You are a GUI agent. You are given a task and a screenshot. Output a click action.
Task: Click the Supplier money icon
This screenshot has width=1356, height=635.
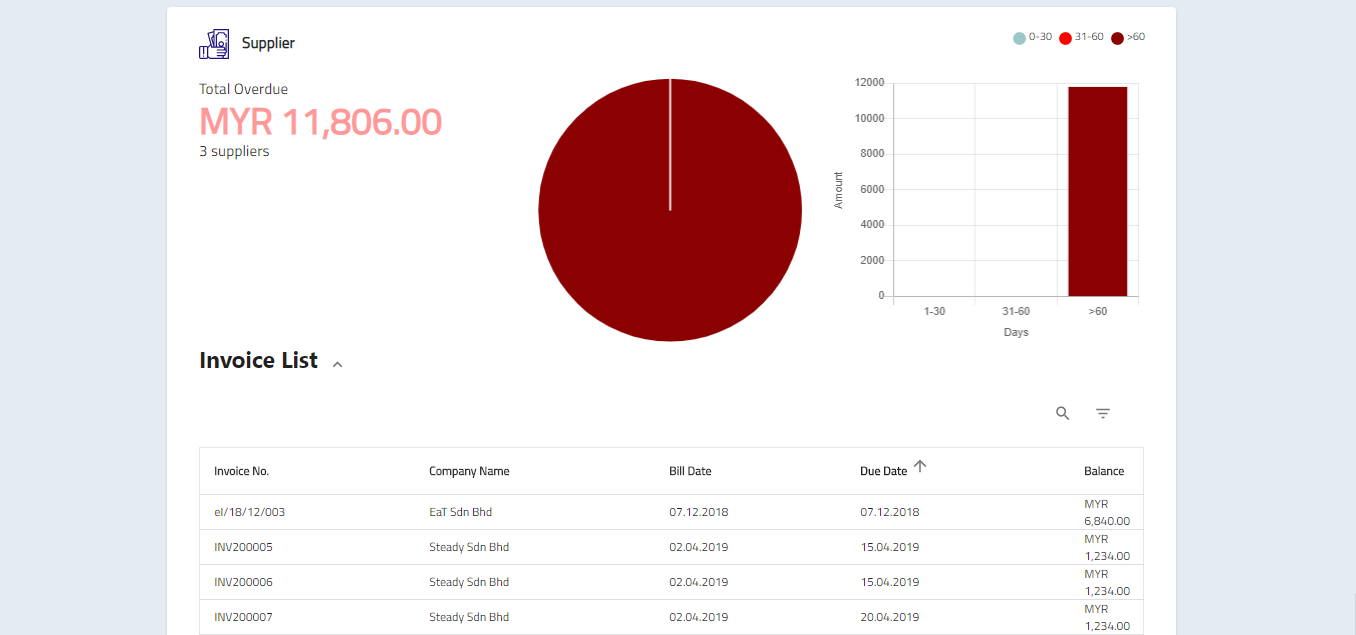[x=214, y=44]
